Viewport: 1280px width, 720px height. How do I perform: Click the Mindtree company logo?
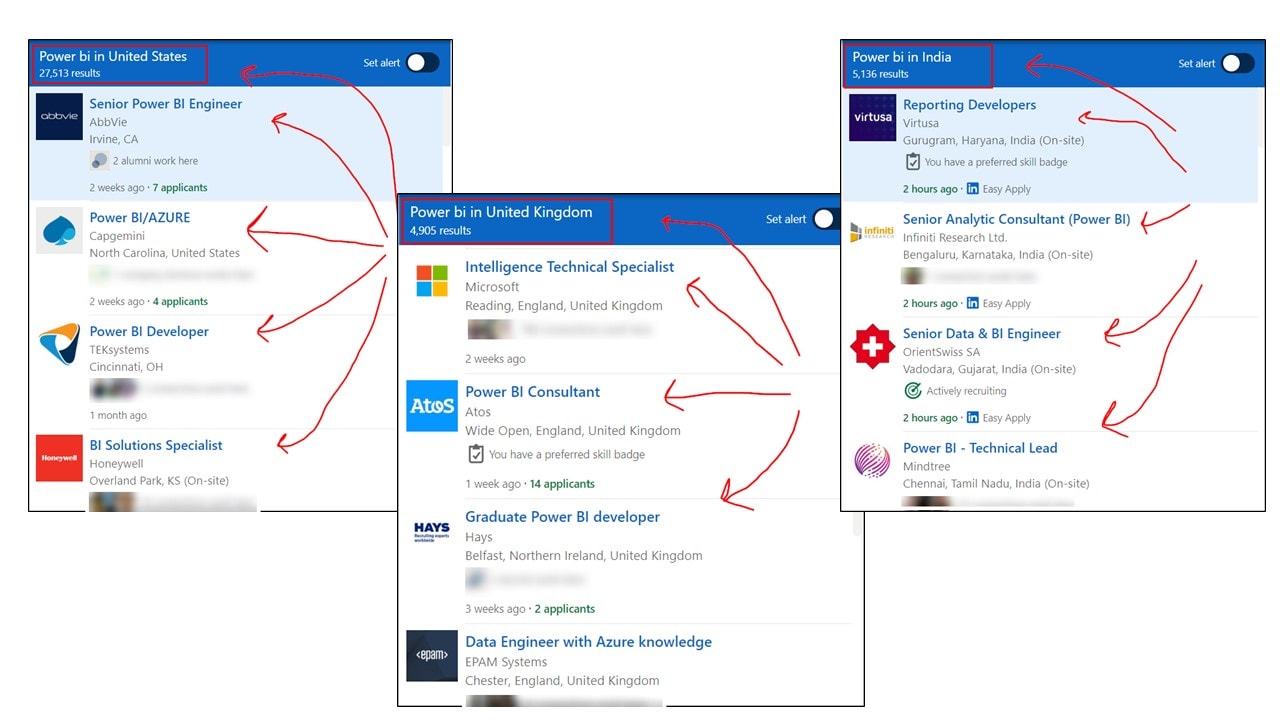tap(872, 461)
